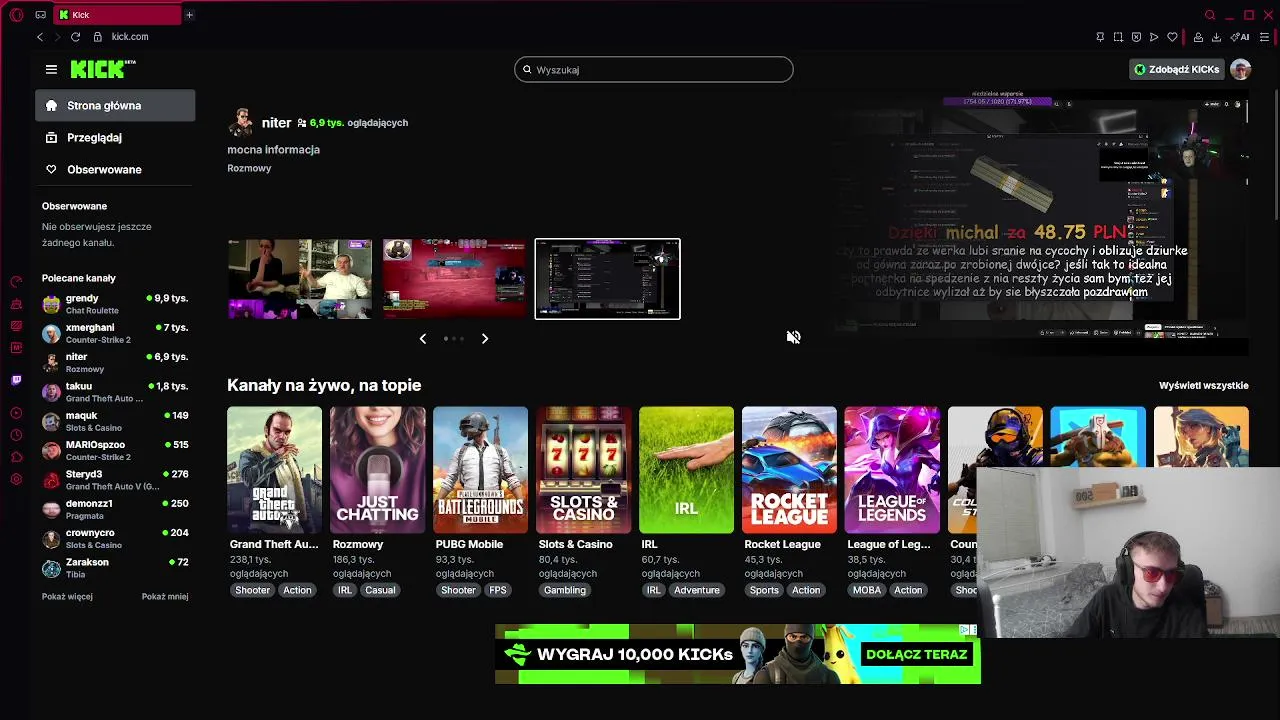Click the Gambling tag under Slots & Casino
Screen dimensions: 1280x720
pos(565,590)
